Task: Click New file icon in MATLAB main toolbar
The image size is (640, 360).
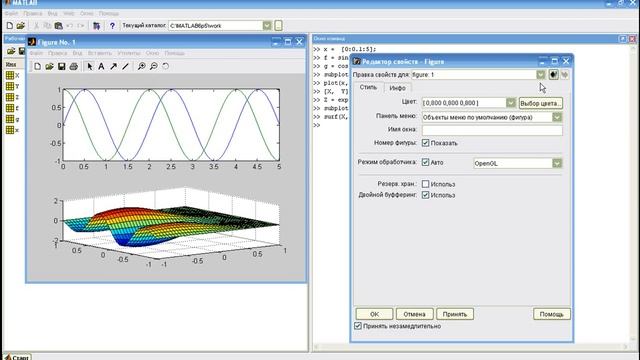Action: click(10, 26)
